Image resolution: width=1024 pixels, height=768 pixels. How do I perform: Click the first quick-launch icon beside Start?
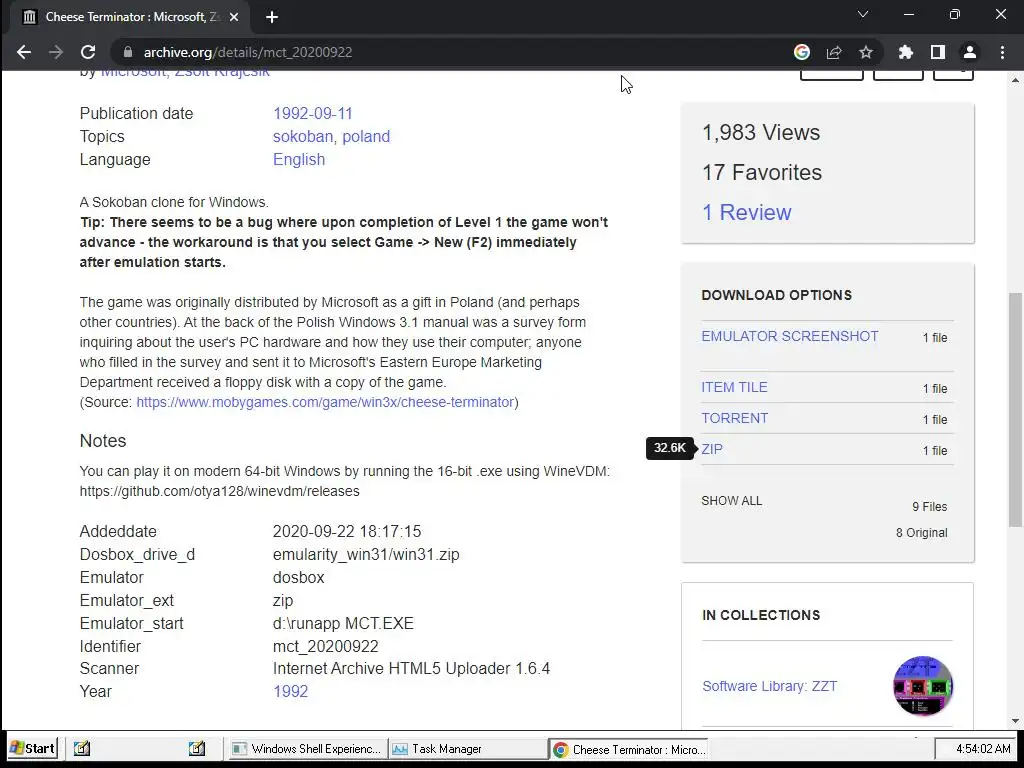pyautogui.click(x=82, y=748)
